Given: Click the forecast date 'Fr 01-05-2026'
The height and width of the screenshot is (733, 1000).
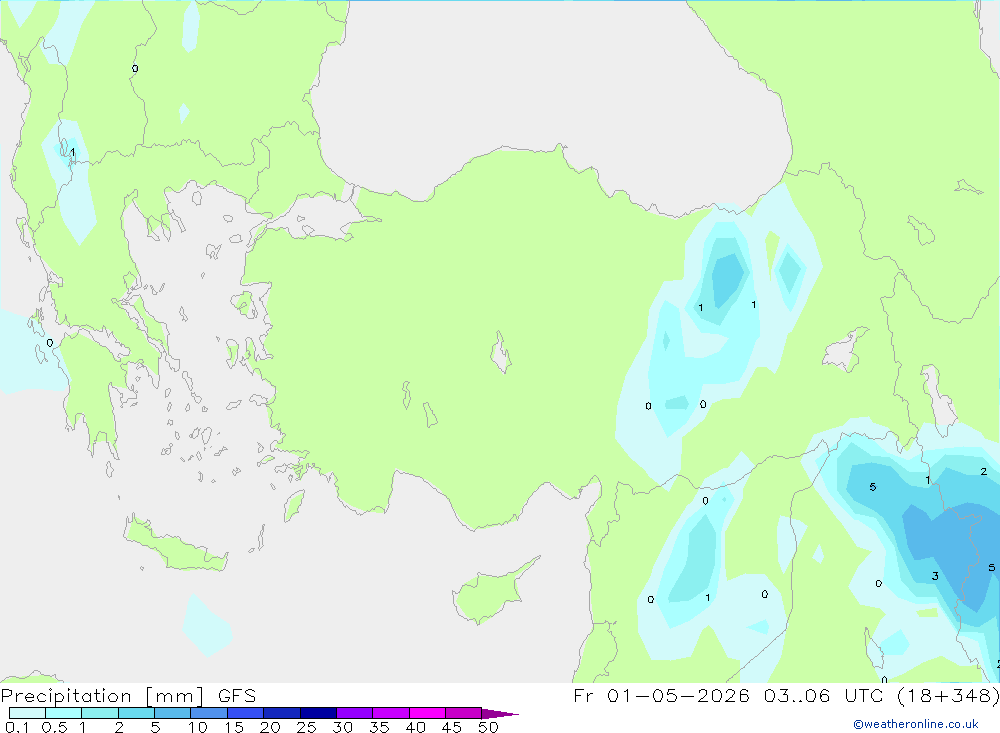Looking at the screenshot, I should pos(661,695).
